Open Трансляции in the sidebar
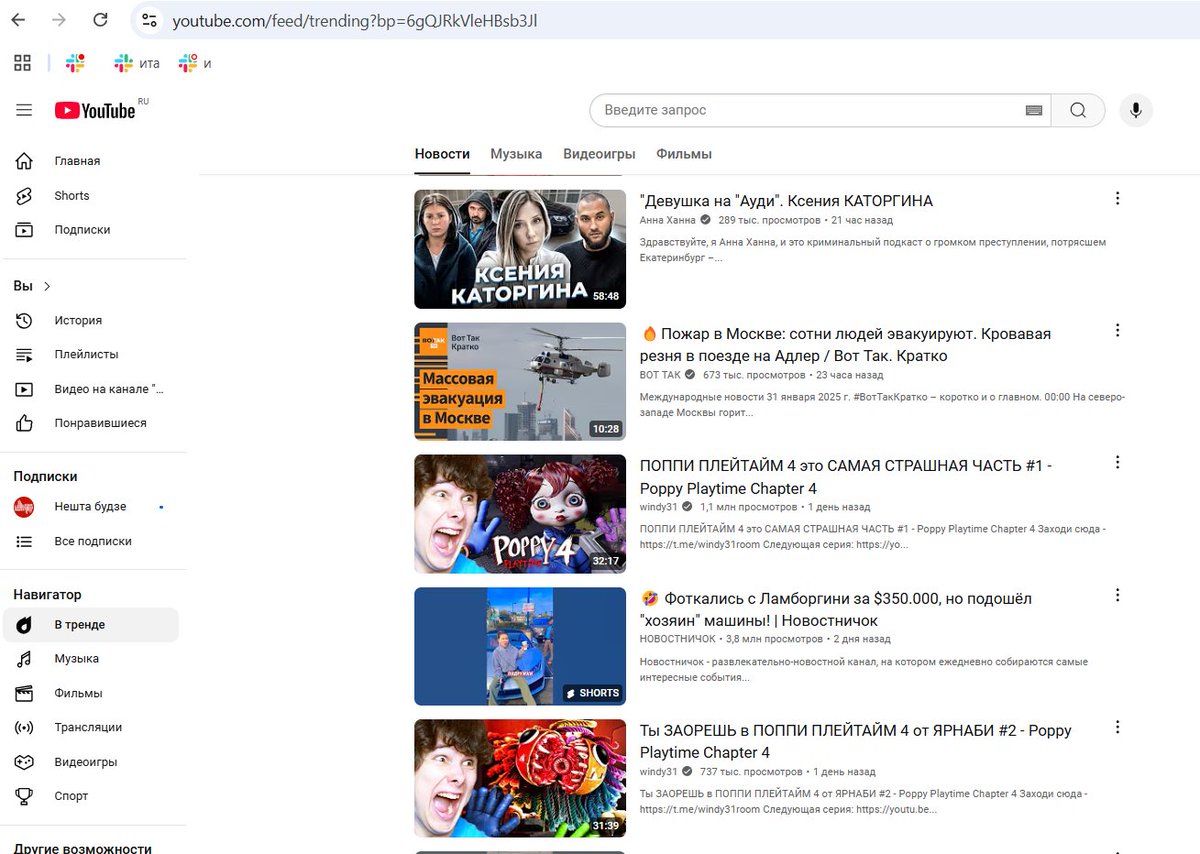Screen dimensions: 1200x854 point(90,727)
